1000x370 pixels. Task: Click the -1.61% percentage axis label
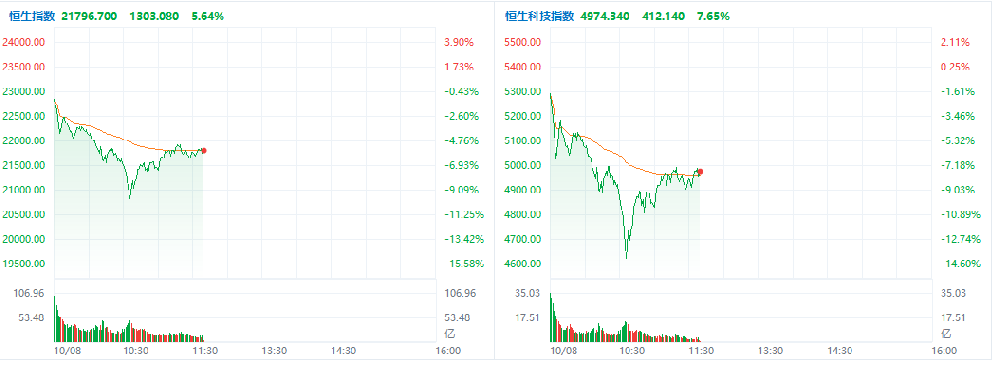click(957, 91)
